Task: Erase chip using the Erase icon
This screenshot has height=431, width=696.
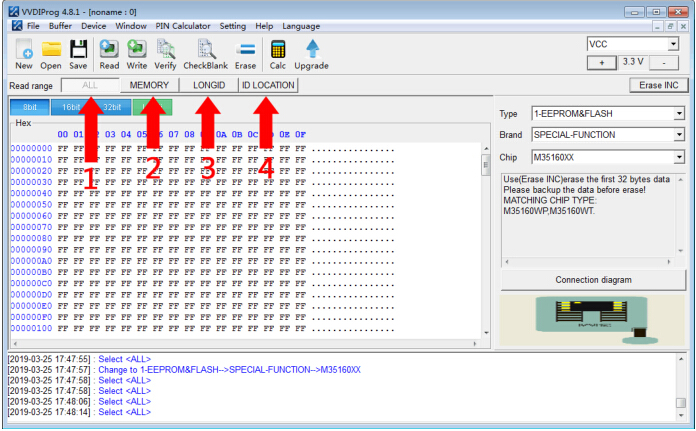Action: (x=245, y=55)
